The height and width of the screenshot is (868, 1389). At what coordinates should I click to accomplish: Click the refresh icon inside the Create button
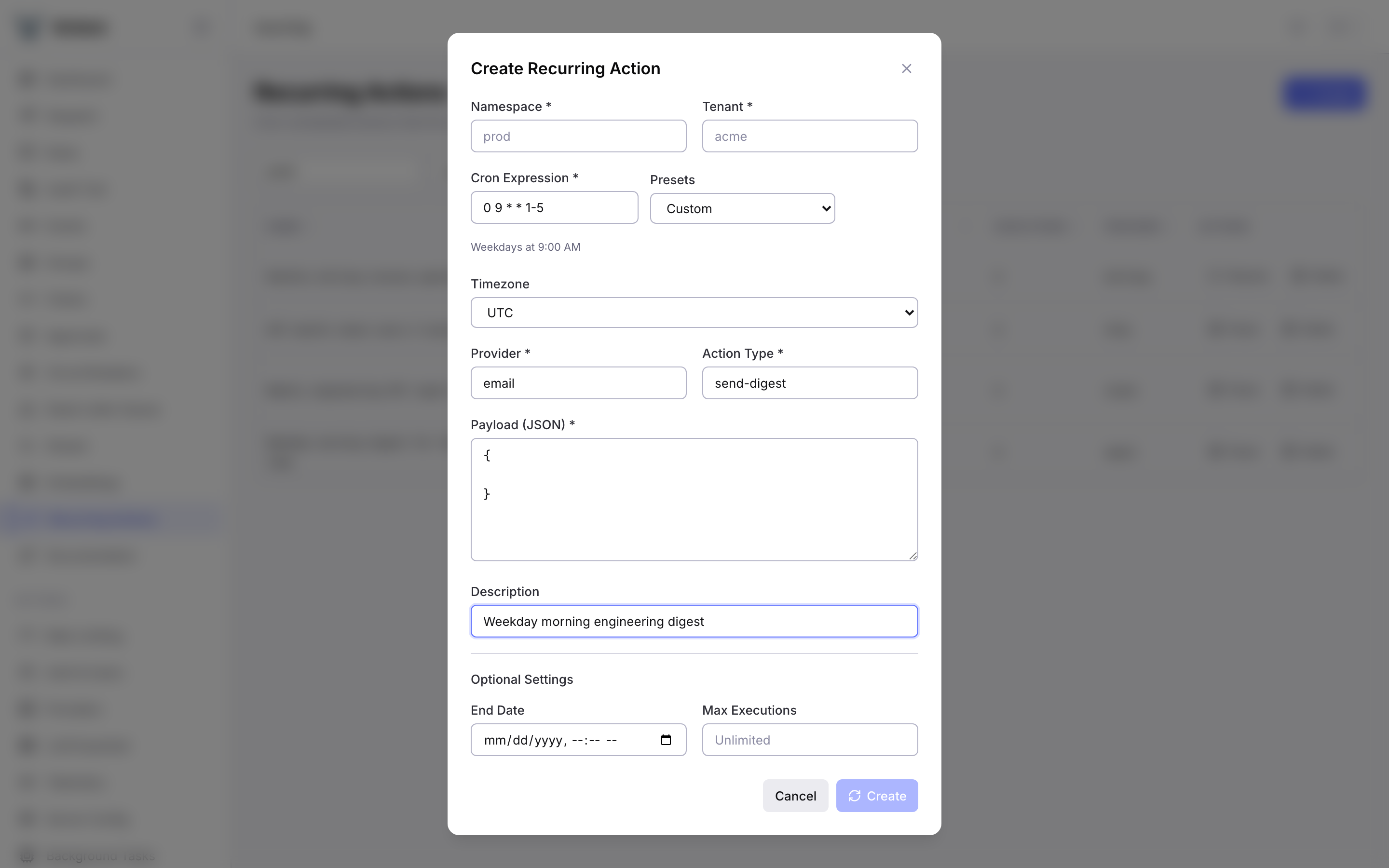(x=855, y=796)
